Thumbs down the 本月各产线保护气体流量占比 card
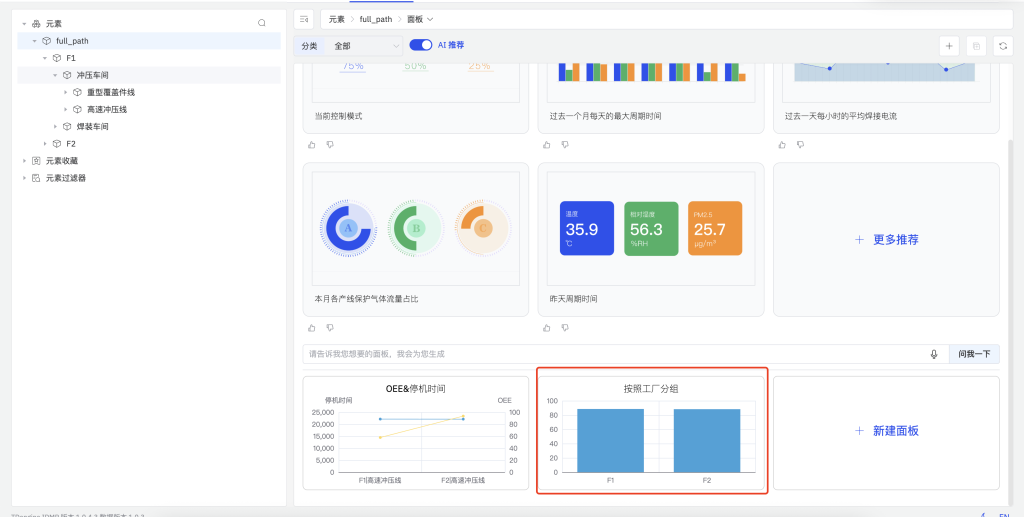The height and width of the screenshot is (517, 1024). [330, 327]
